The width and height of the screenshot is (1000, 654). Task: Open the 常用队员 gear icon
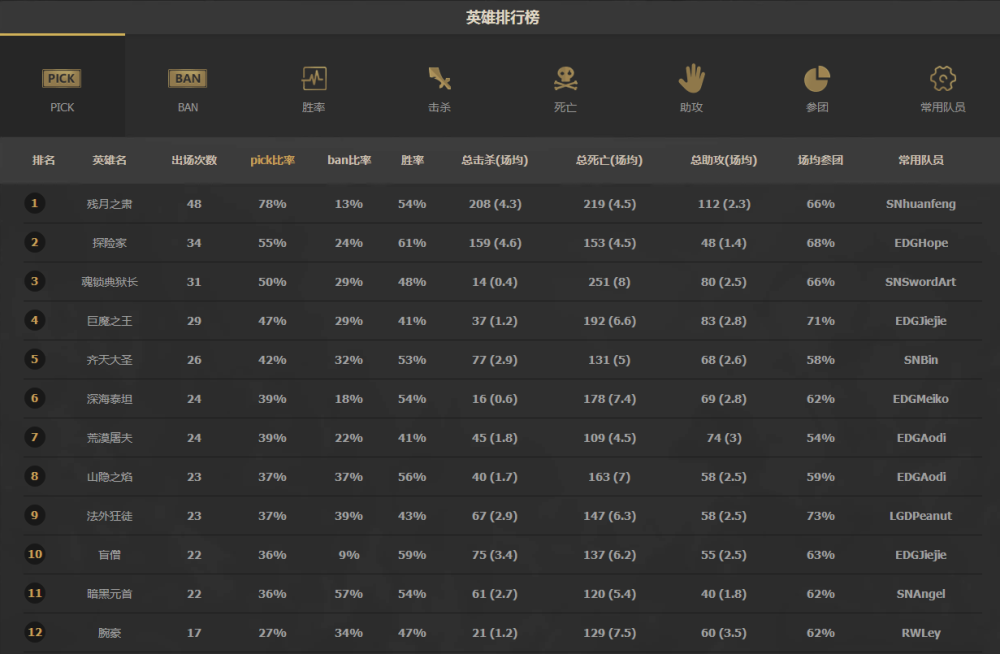943,78
